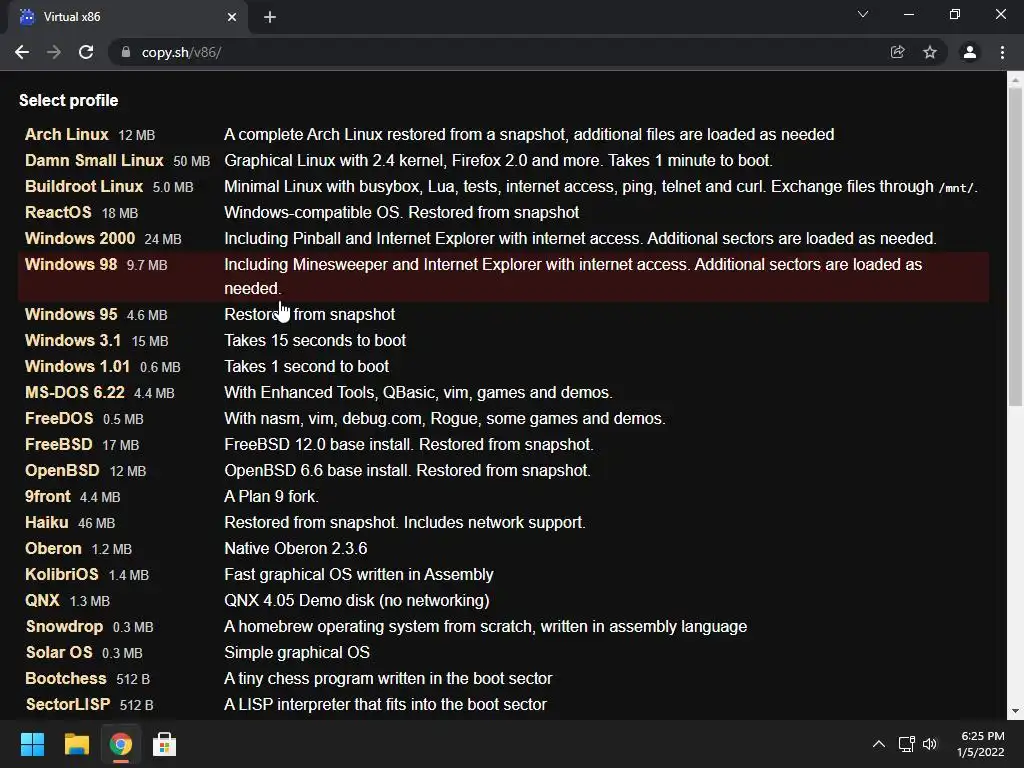
Task: Launch the OpenBSD profile
Action: point(62,470)
